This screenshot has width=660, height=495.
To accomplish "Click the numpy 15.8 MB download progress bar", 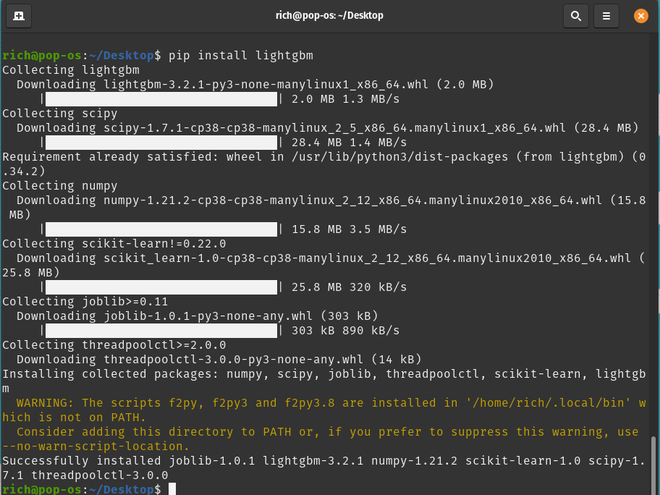I will [161, 229].
